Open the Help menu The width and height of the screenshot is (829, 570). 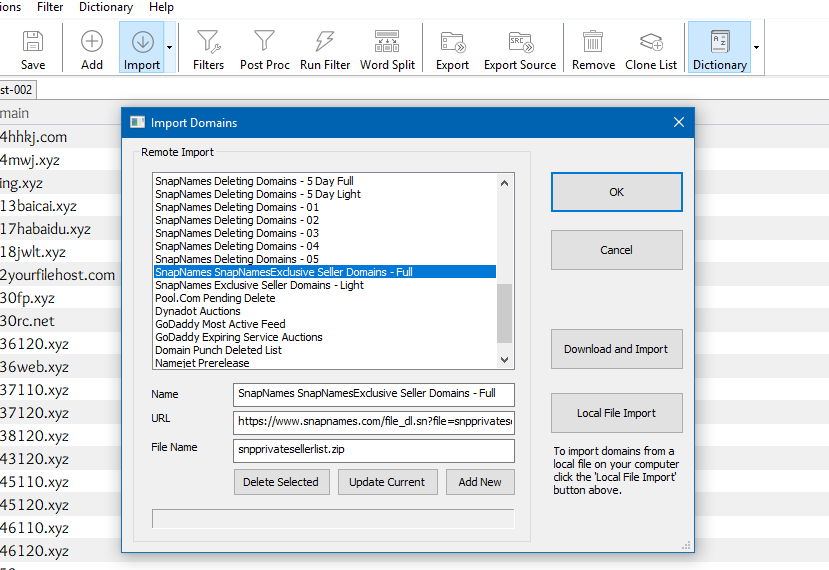click(161, 7)
